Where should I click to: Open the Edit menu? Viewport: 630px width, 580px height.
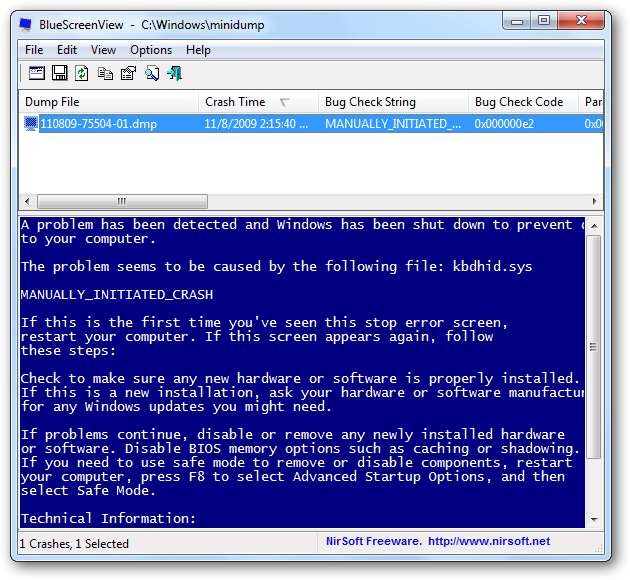pos(67,50)
